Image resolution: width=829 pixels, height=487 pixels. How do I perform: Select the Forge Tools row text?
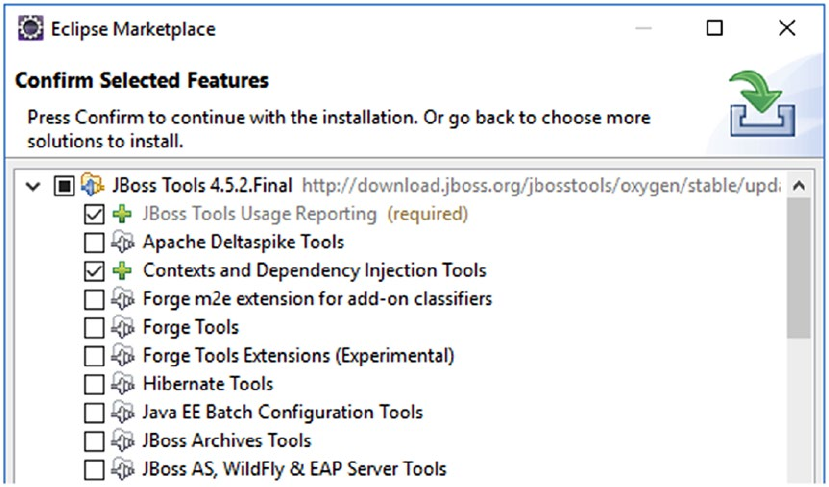(x=191, y=328)
